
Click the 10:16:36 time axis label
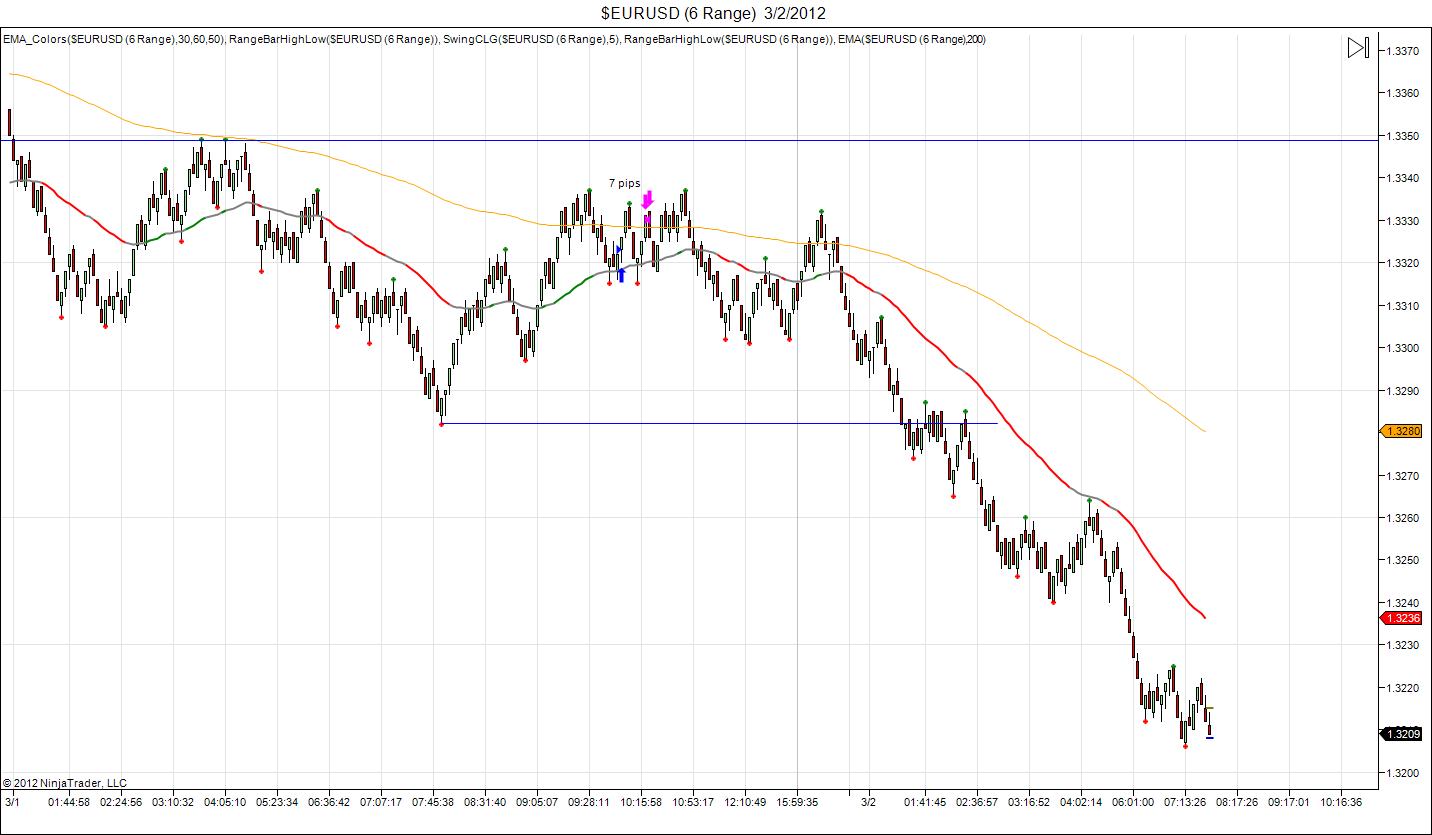(1341, 802)
